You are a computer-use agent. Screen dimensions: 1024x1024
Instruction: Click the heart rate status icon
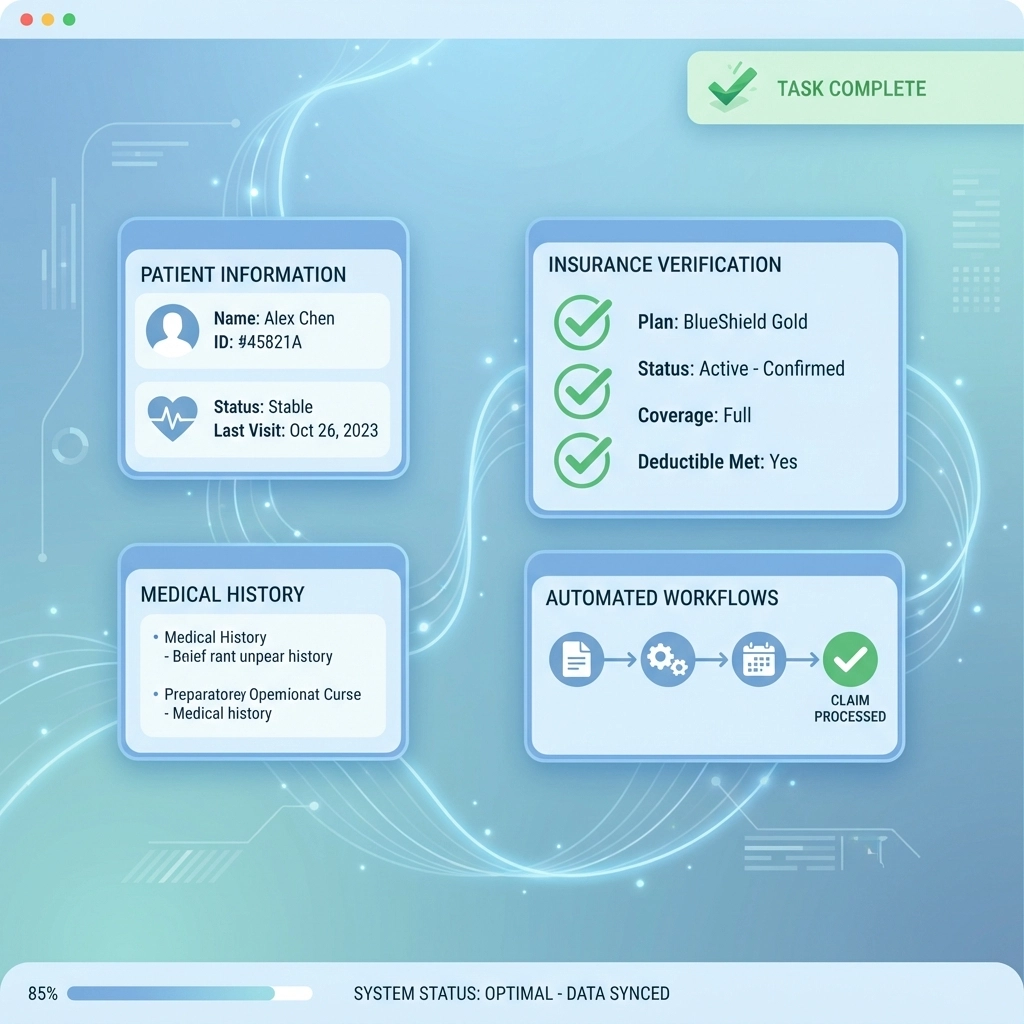click(172, 418)
